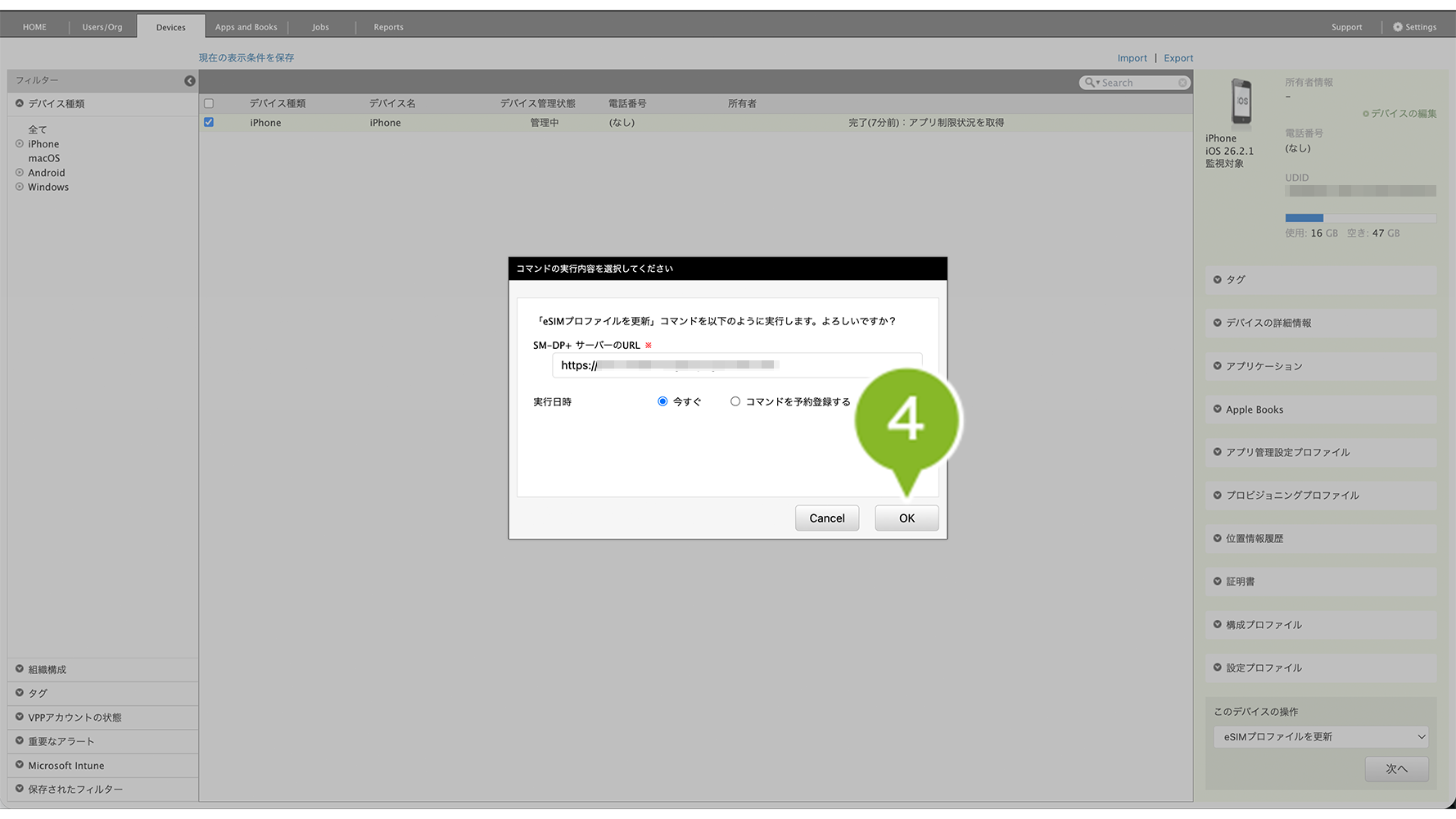This screenshot has height=819, width=1456.
Task: Select macOS in device type filter
Action: coord(44,158)
